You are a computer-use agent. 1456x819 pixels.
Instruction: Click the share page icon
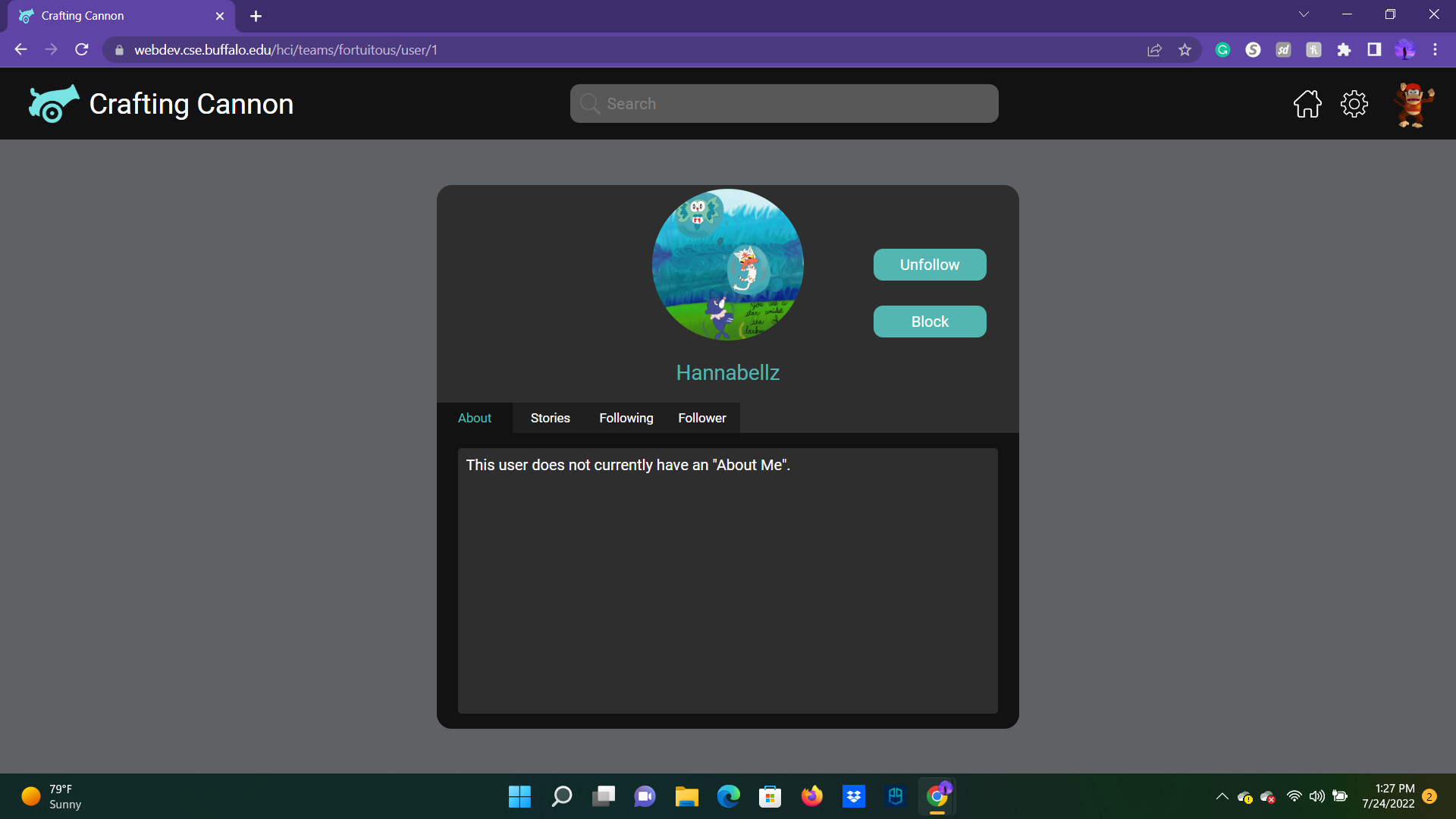[1154, 50]
